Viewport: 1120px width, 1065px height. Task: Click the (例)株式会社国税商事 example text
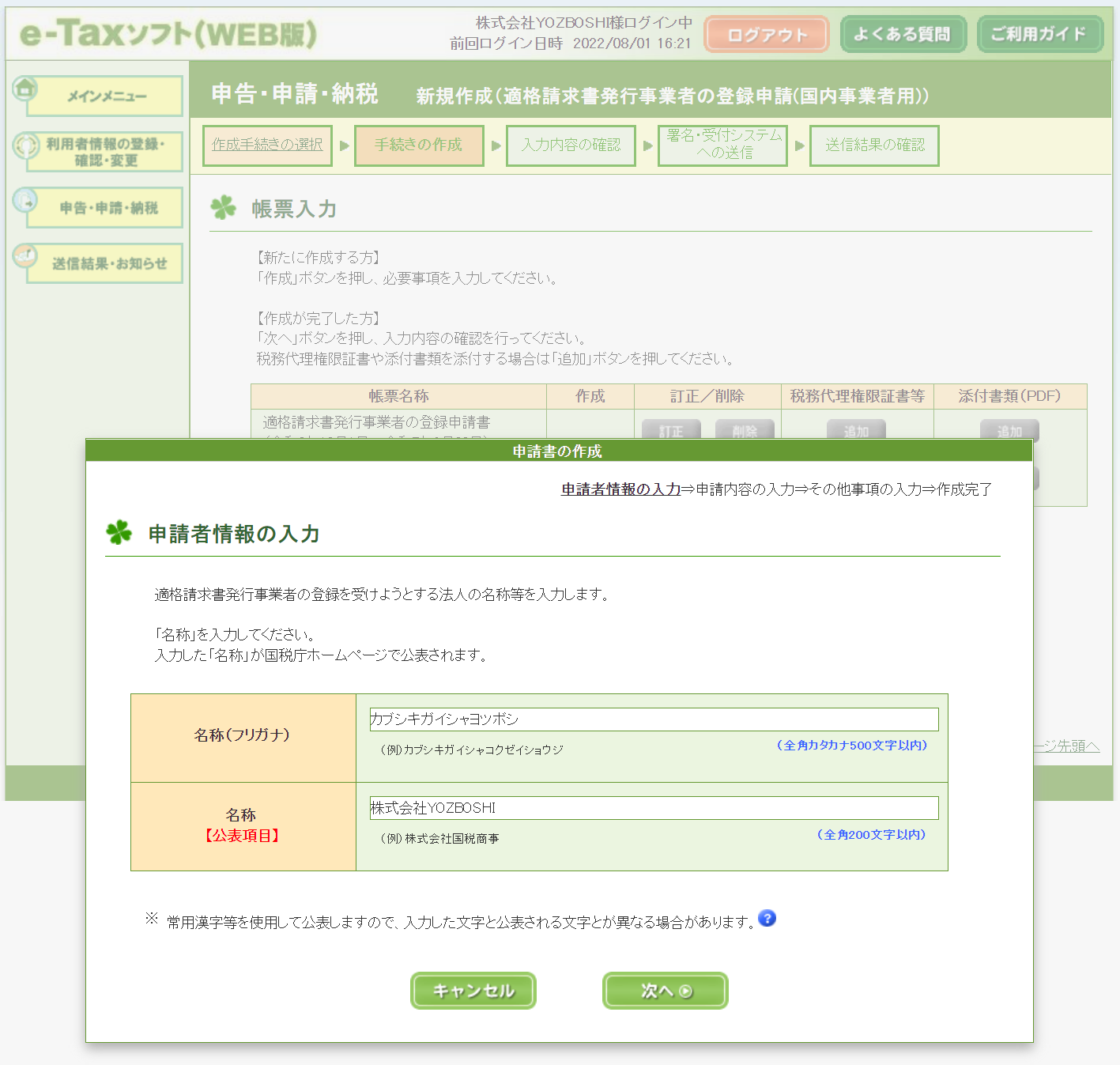coord(439,839)
